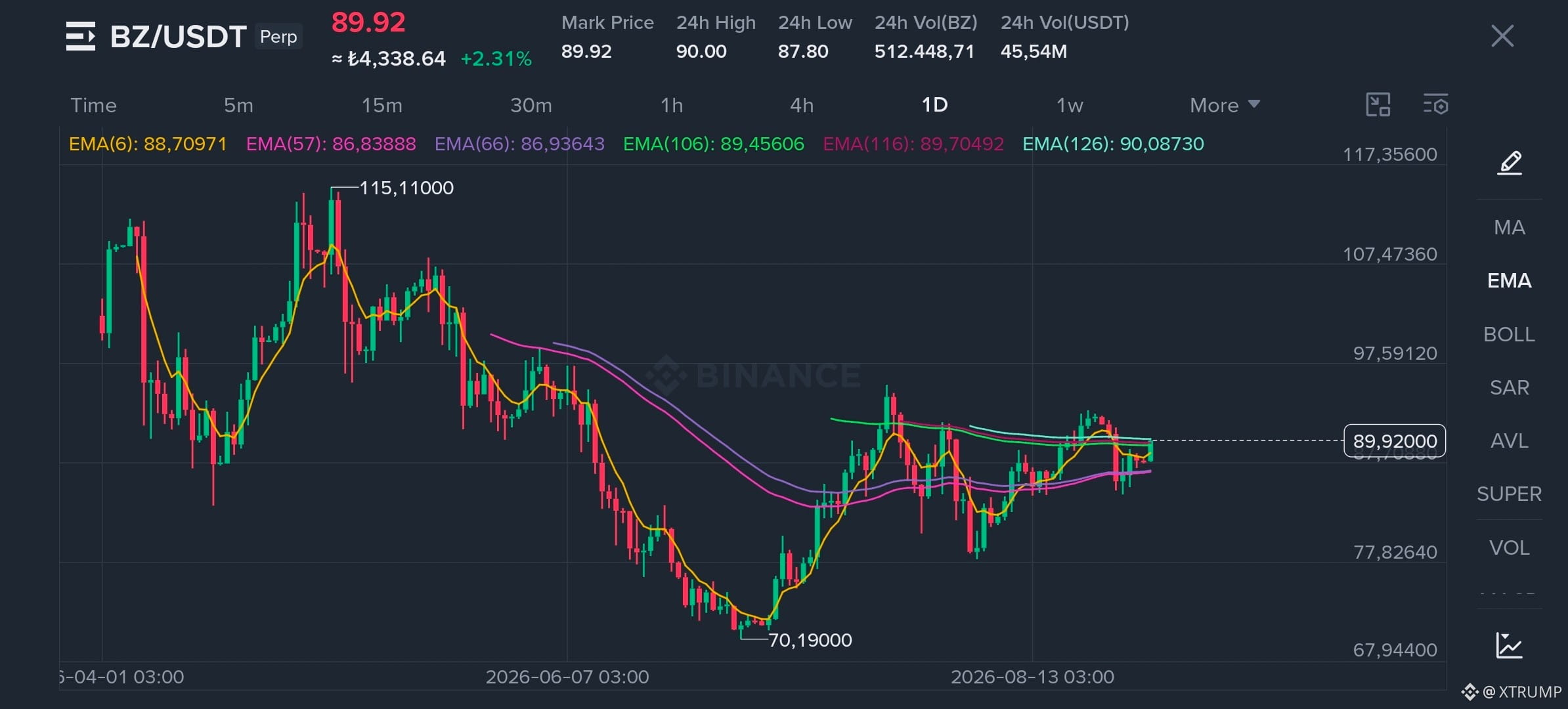
Task: Expand the More intervals dropdown
Action: [1225, 105]
